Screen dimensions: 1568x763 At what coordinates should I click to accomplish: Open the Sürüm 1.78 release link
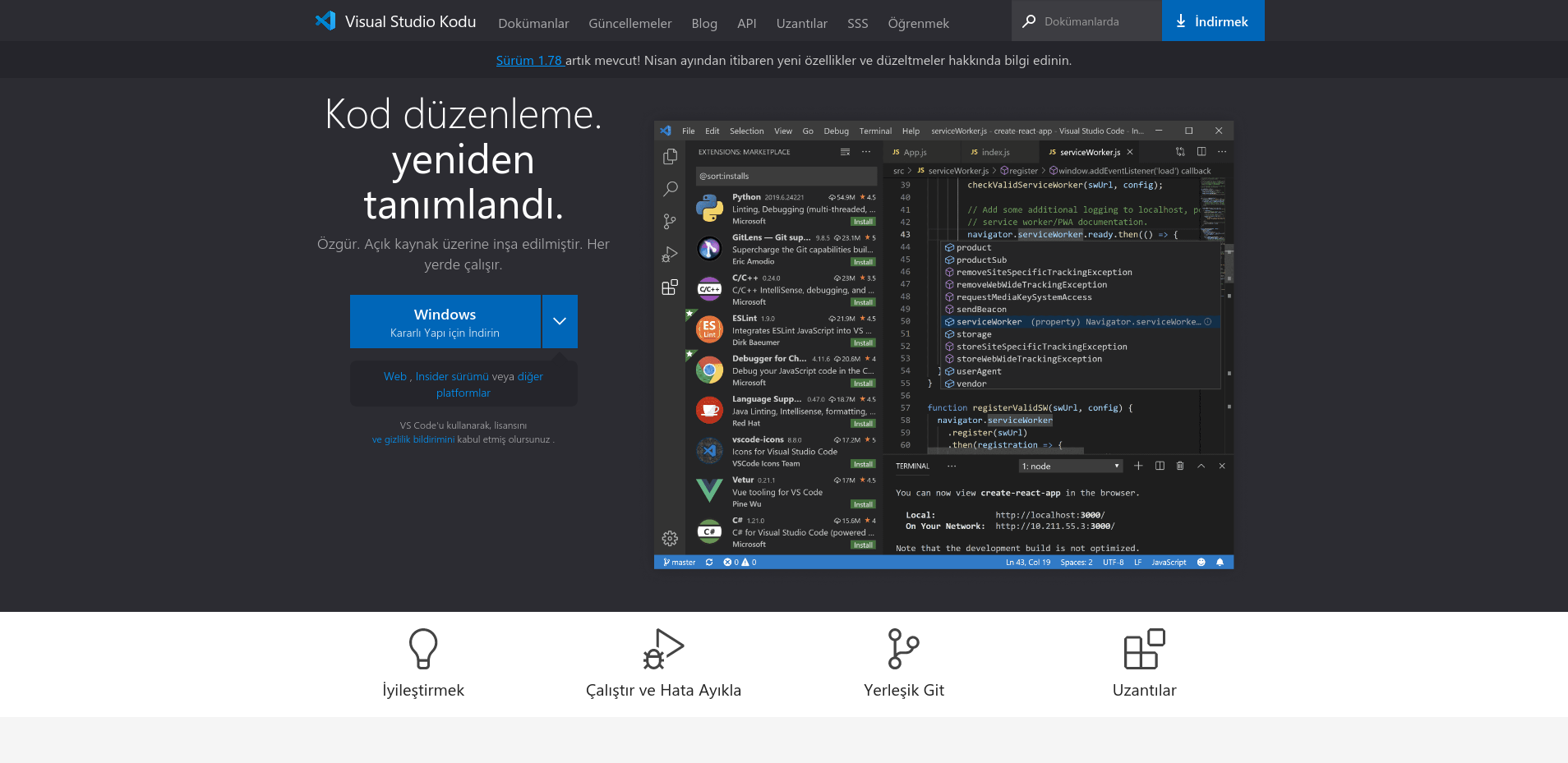click(x=529, y=60)
